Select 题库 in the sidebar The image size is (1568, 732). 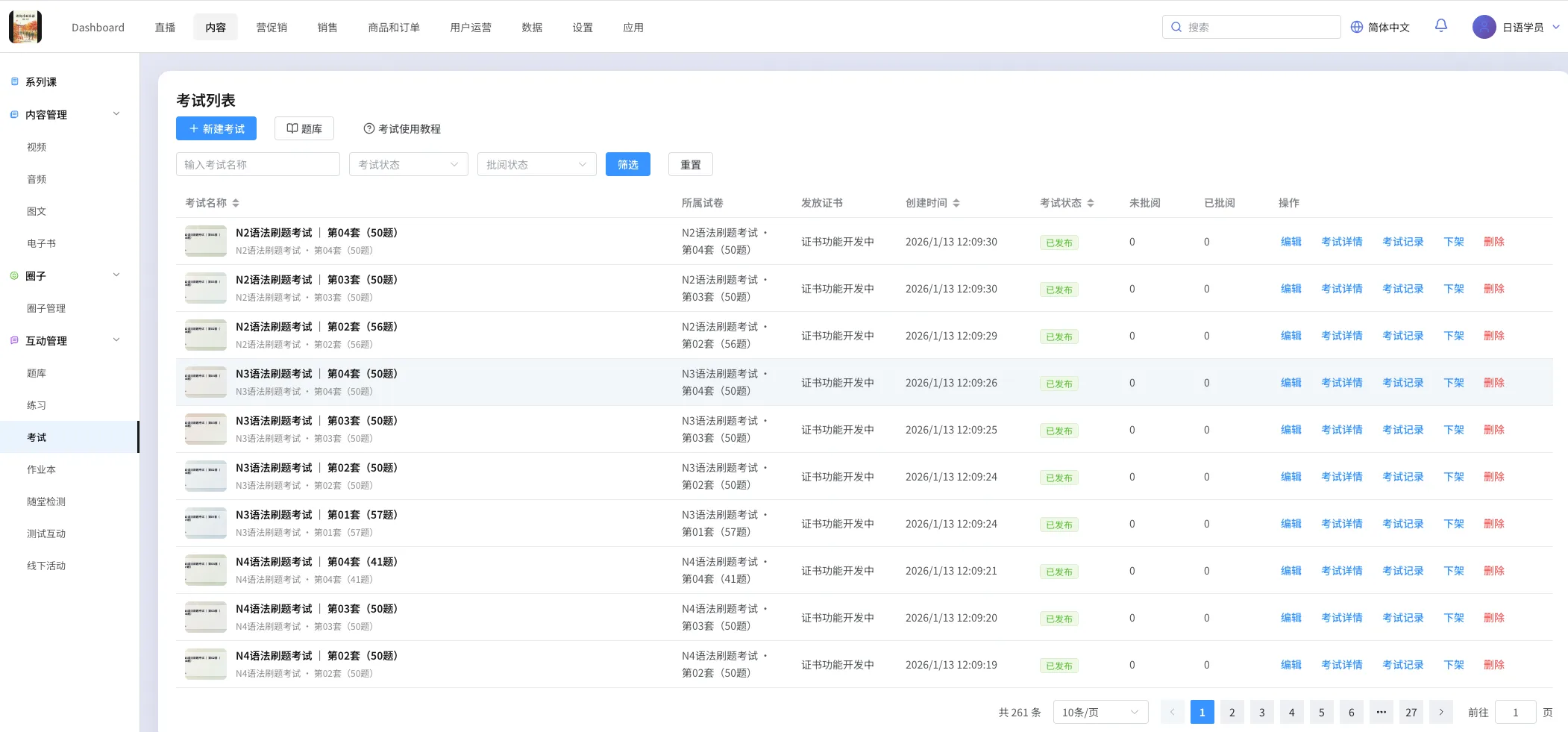click(x=37, y=373)
